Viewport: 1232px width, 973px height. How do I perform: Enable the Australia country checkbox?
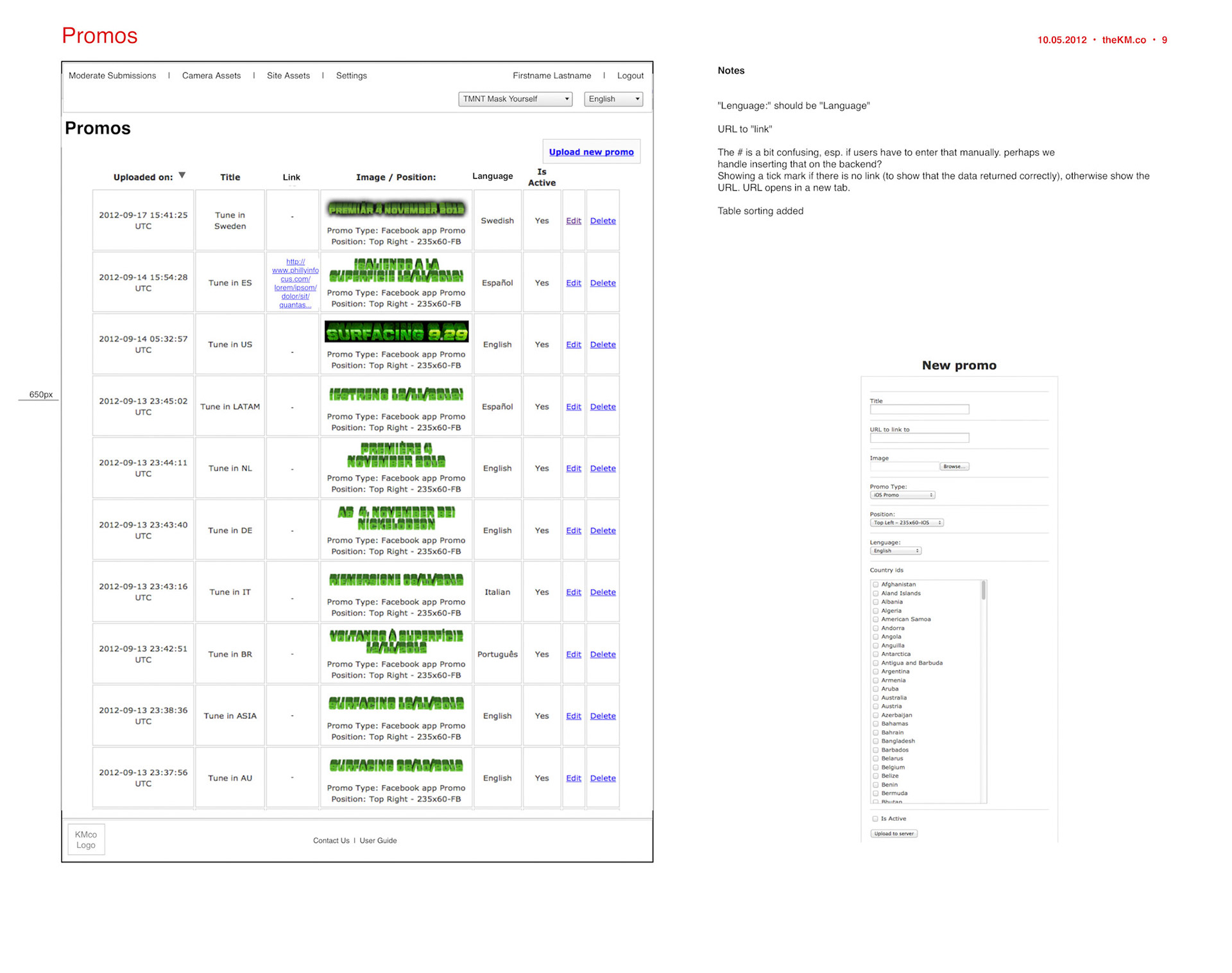tap(875, 698)
